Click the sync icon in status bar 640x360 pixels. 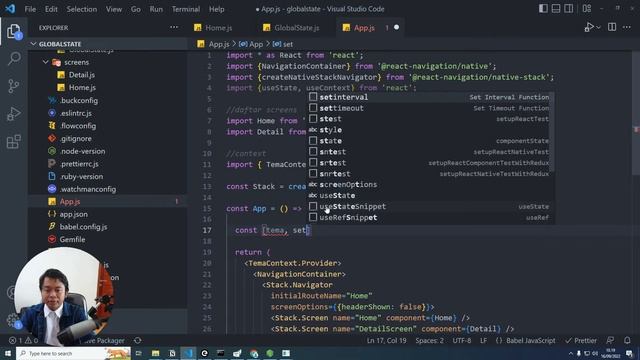click(x=138, y=340)
